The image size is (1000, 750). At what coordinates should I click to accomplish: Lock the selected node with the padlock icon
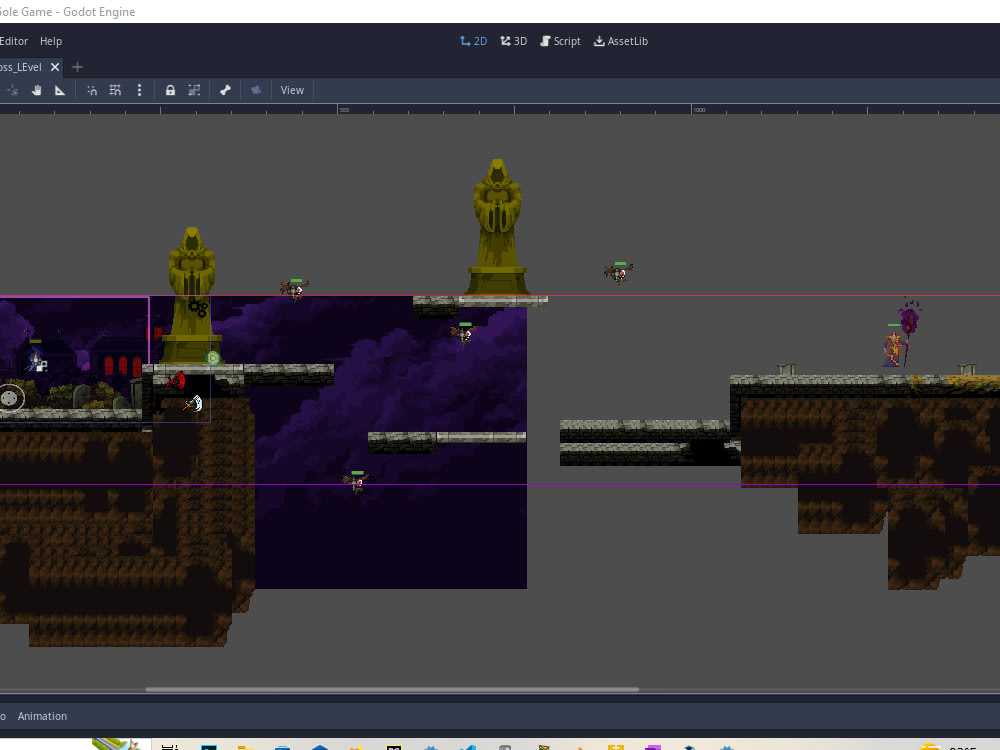tap(170, 90)
